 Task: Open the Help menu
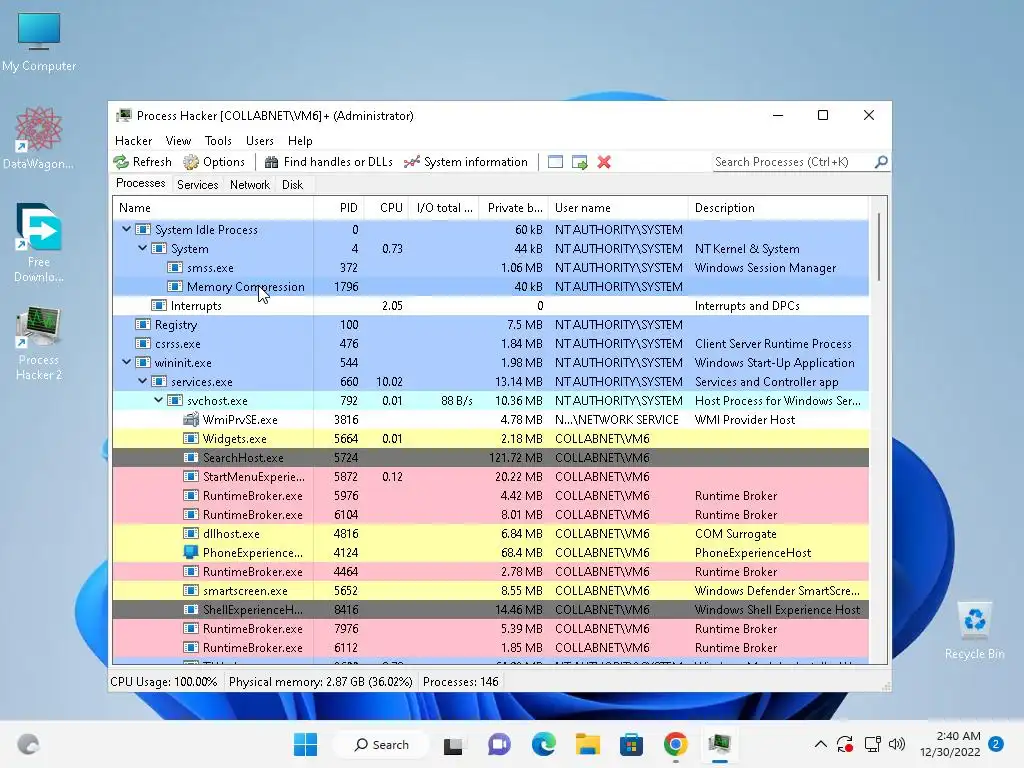pyautogui.click(x=300, y=140)
